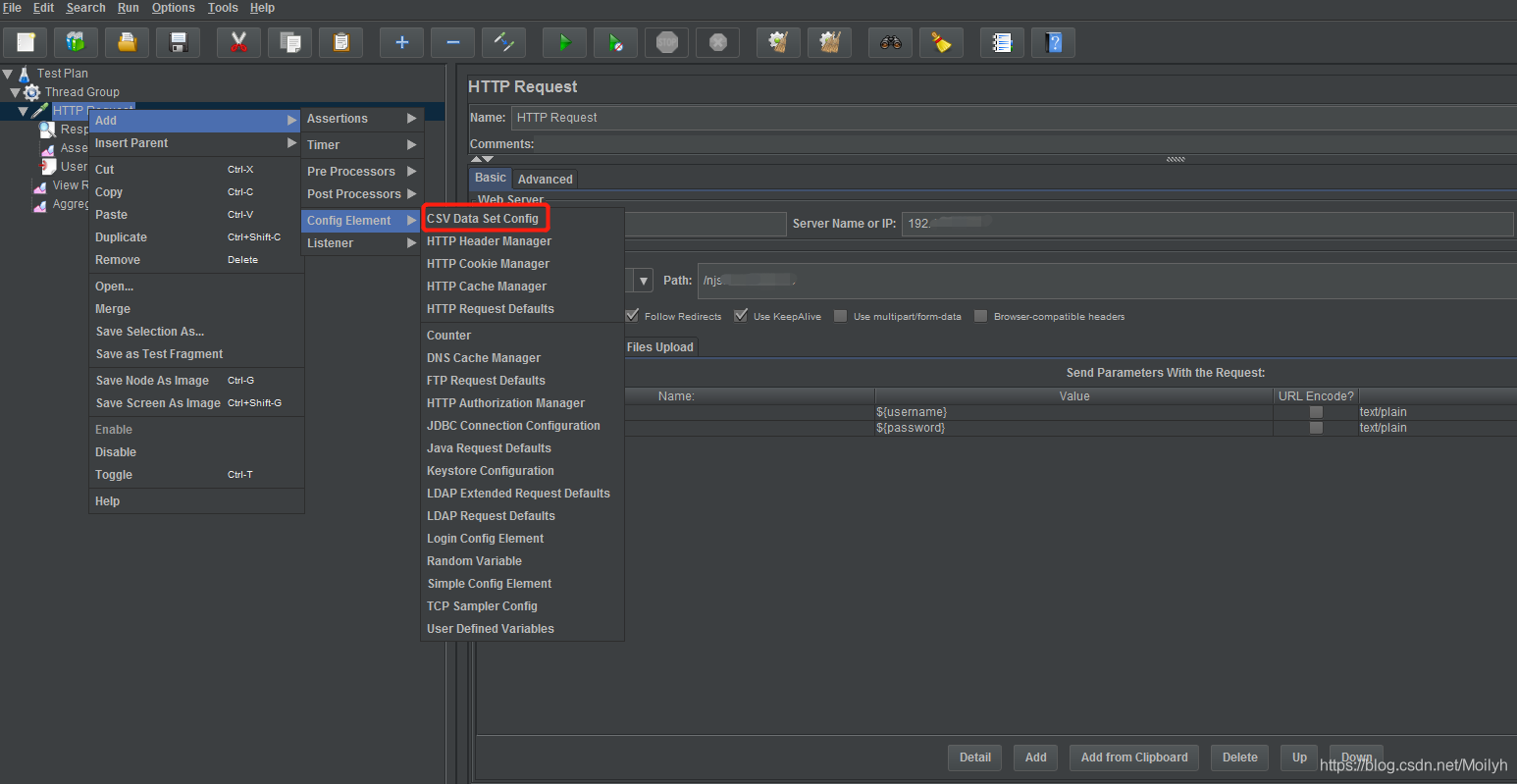
Task: Choose User Defined Variables option
Action: pos(491,629)
